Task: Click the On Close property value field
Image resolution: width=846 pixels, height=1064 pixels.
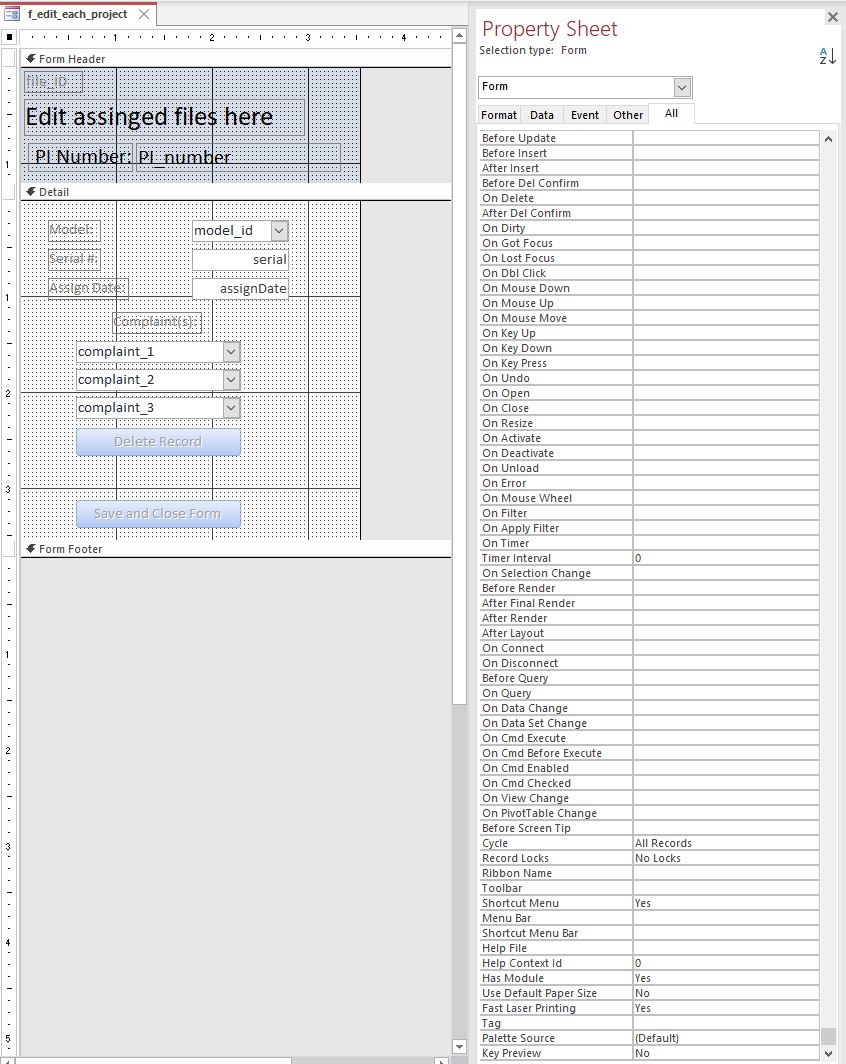Action: click(725, 408)
